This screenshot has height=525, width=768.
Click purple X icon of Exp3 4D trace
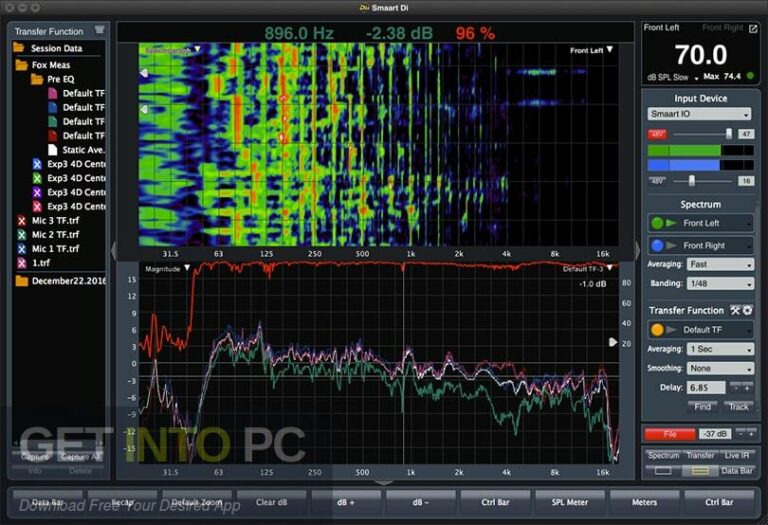[37, 192]
